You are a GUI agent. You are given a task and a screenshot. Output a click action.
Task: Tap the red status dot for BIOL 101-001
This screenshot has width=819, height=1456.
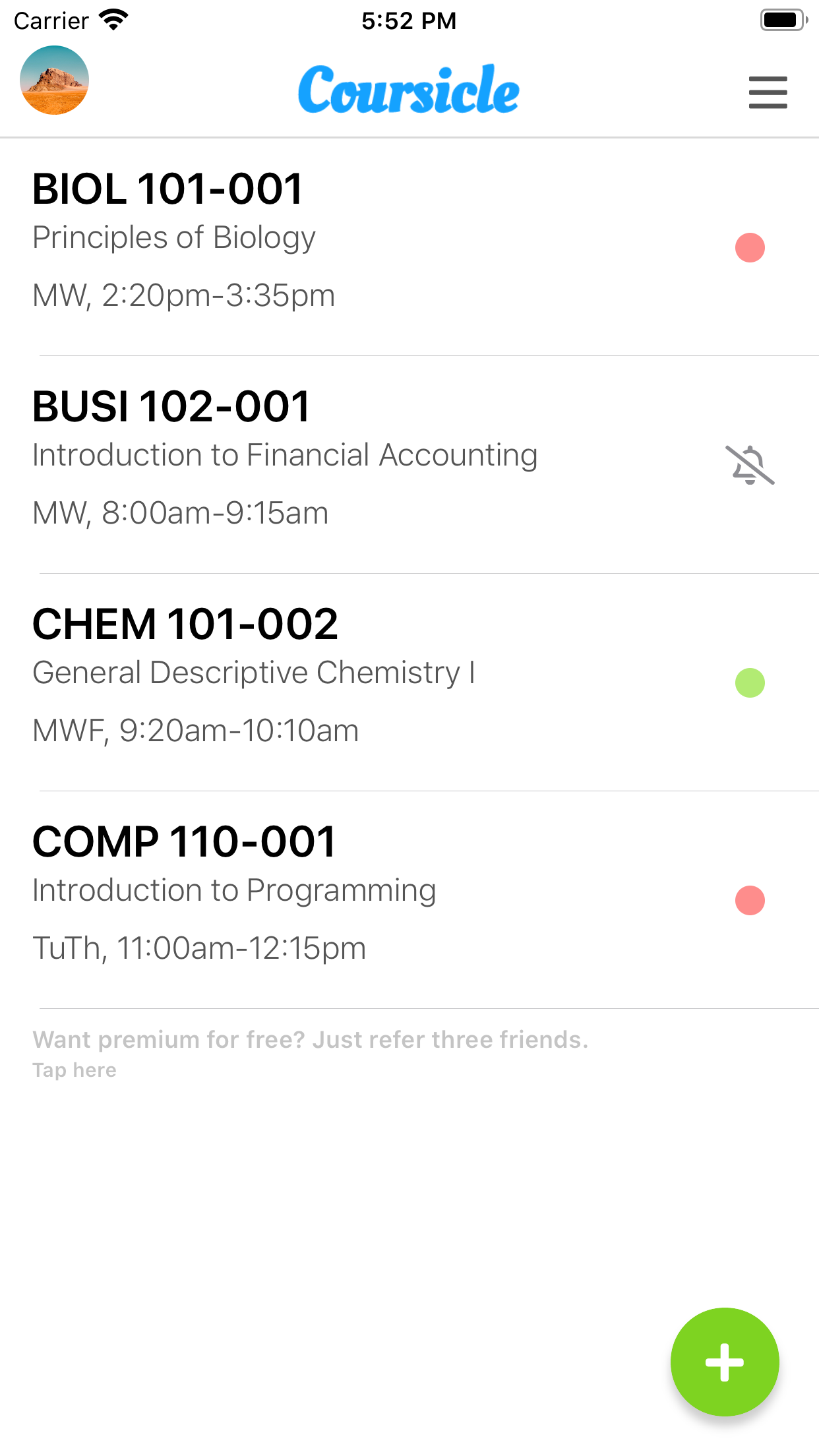pos(750,248)
